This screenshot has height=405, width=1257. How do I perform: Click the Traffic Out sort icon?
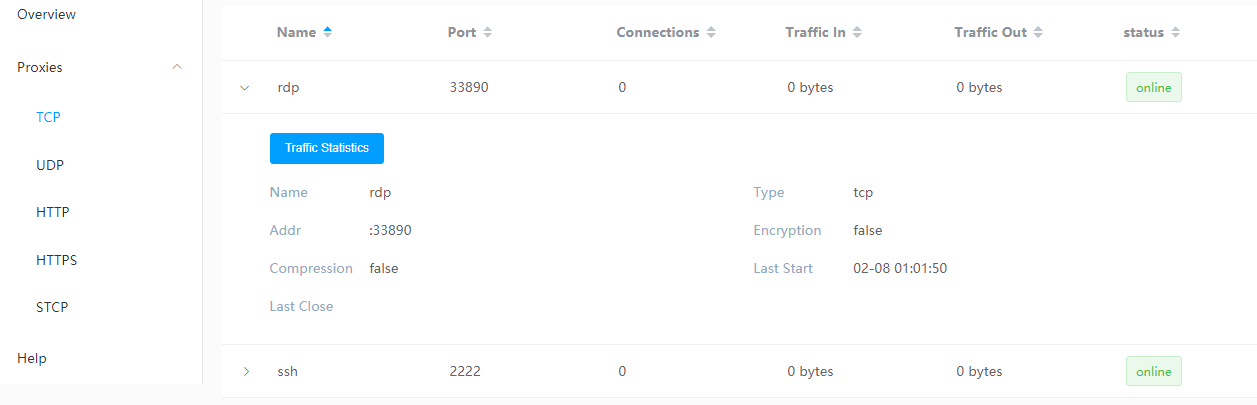click(x=1038, y=32)
